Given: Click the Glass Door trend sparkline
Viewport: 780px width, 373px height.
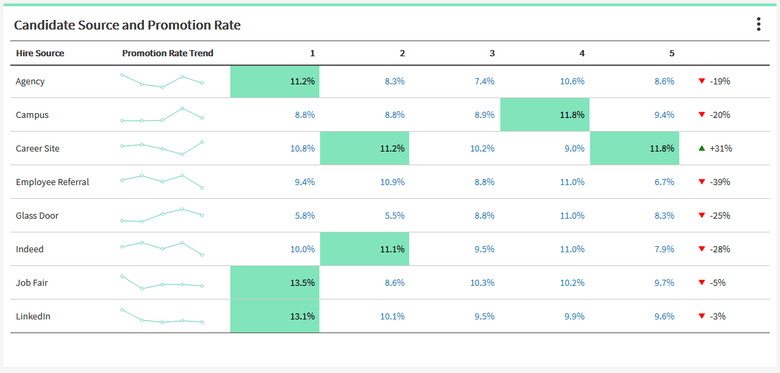Looking at the screenshot, I should [x=162, y=215].
